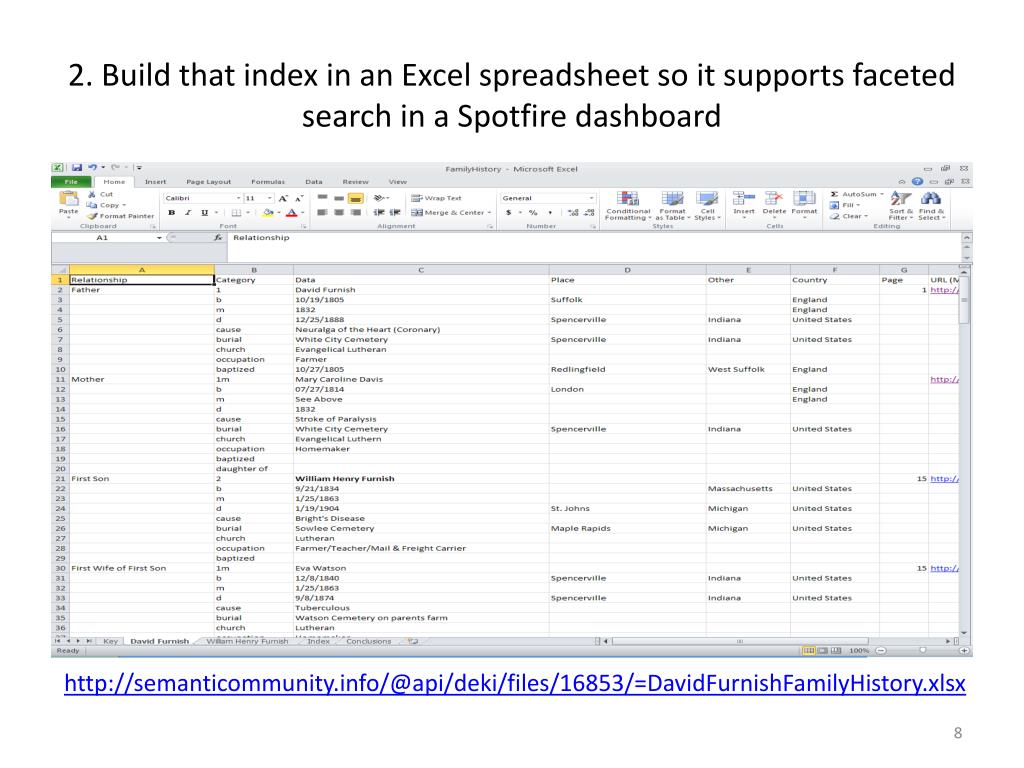The image size is (1024, 768).
Task: Click the Undo arrow icon
Action: coord(93,168)
